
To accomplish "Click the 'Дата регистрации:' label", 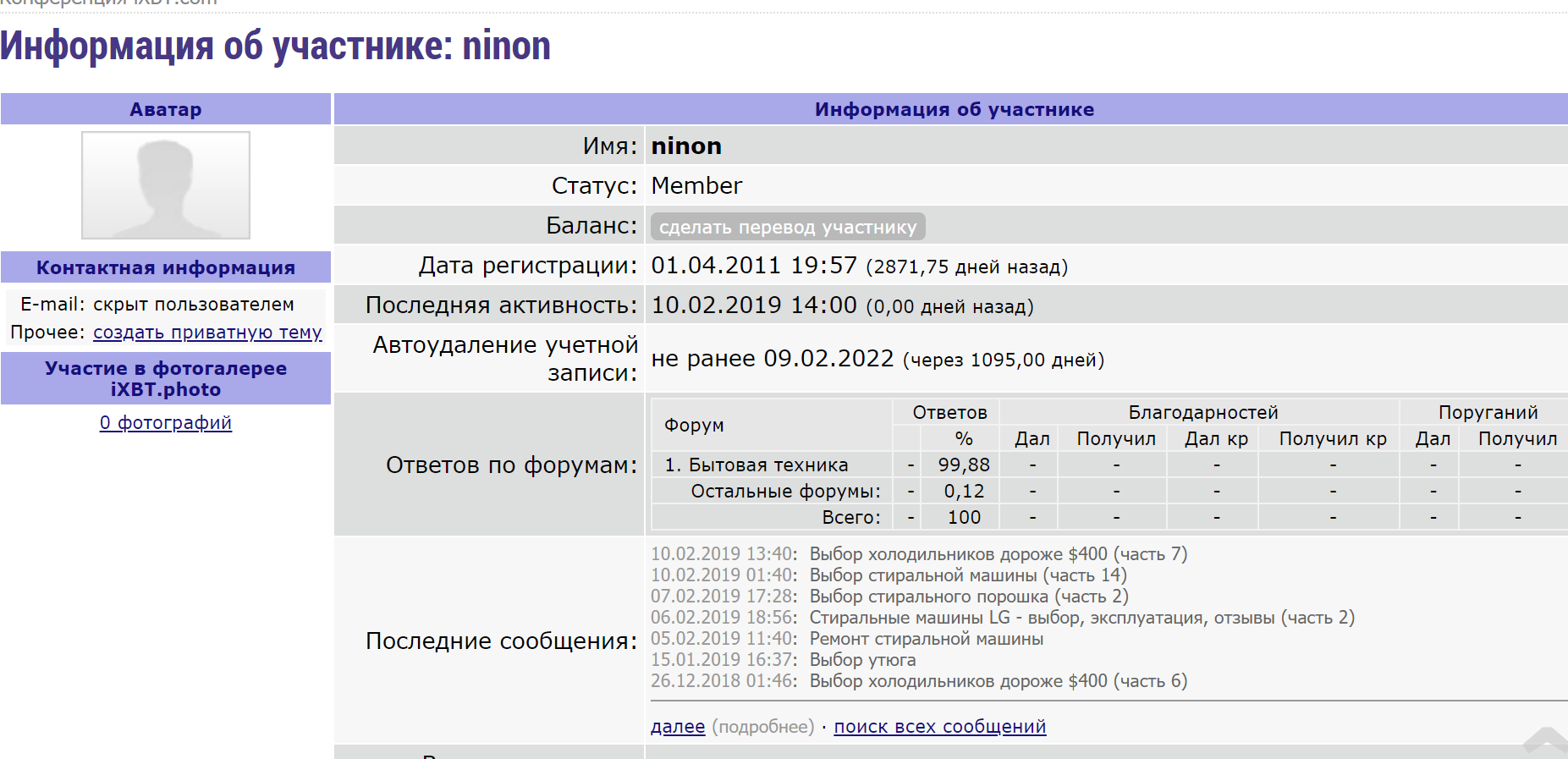I will 528,266.
